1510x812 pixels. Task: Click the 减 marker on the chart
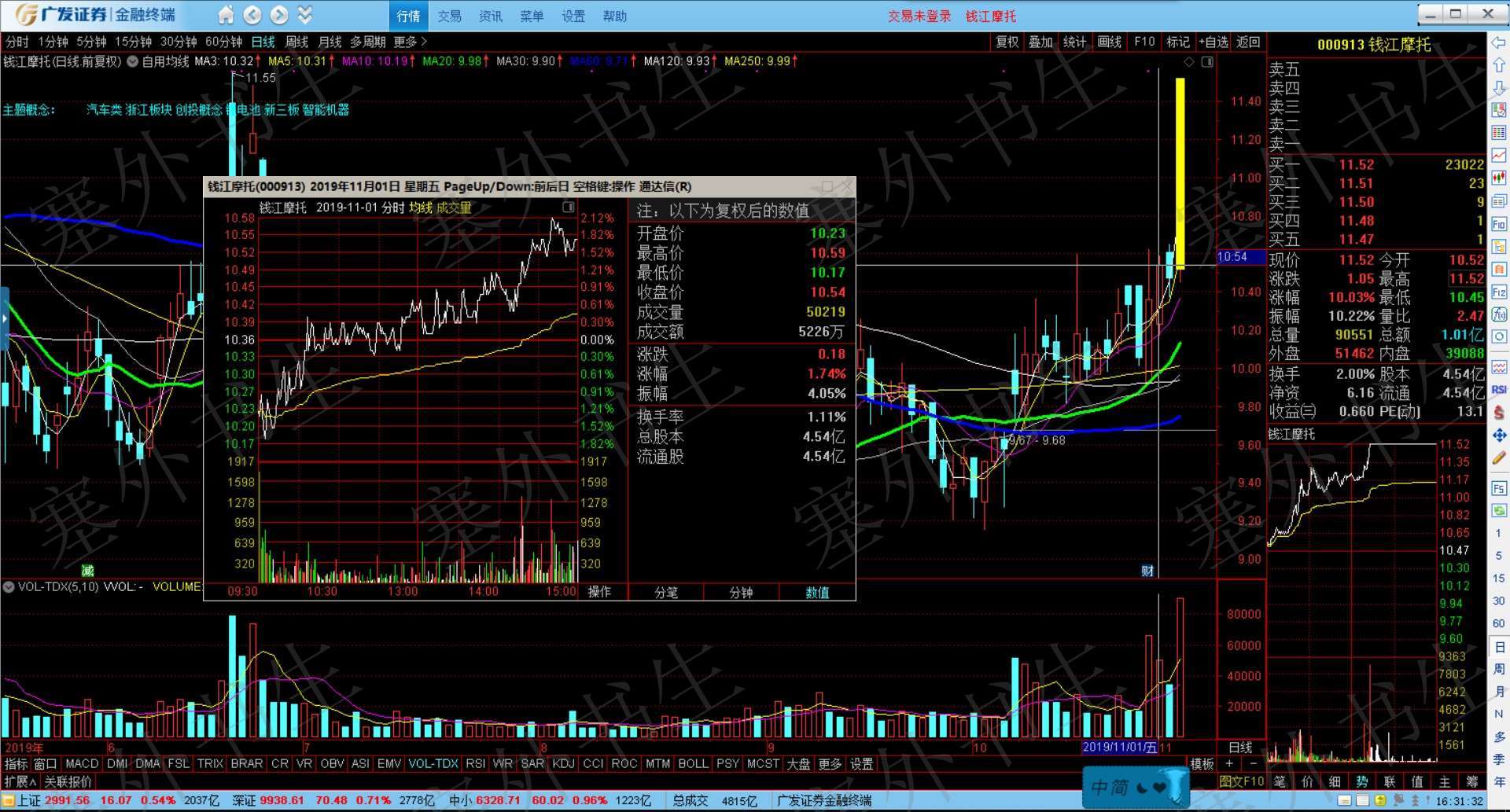pos(87,571)
